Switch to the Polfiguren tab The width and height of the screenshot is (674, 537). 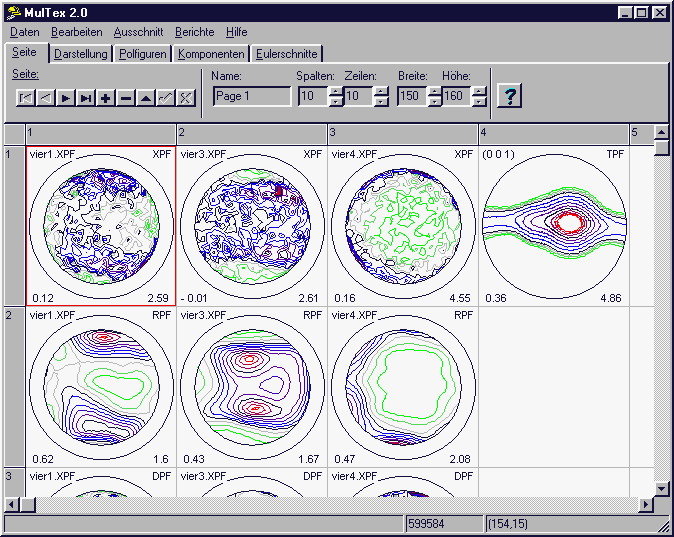tap(142, 54)
